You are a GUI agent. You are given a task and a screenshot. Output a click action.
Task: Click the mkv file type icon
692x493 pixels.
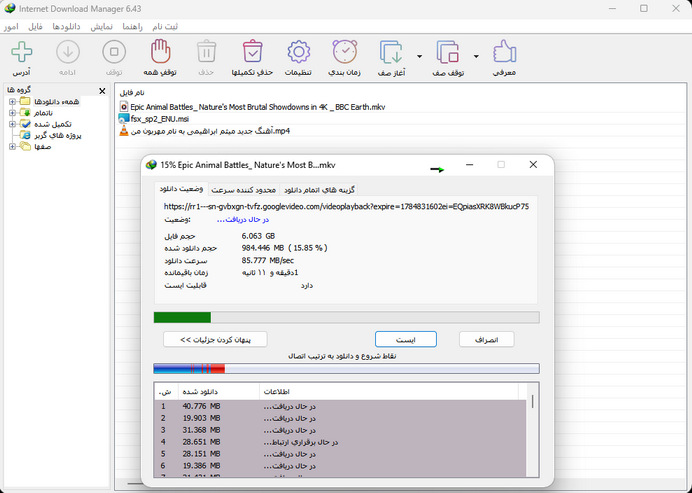coord(124,107)
